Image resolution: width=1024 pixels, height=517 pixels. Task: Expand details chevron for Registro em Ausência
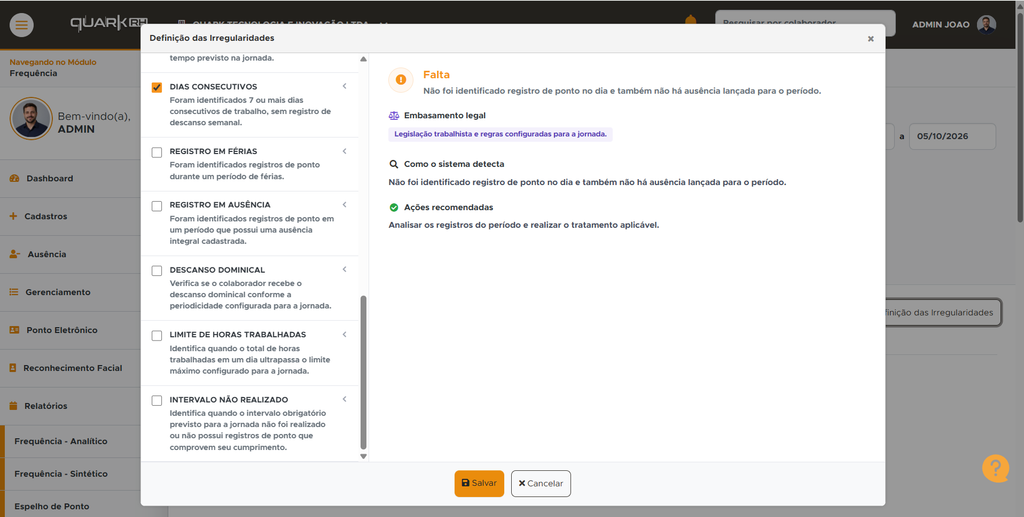pyautogui.click(x=344, y=204)
